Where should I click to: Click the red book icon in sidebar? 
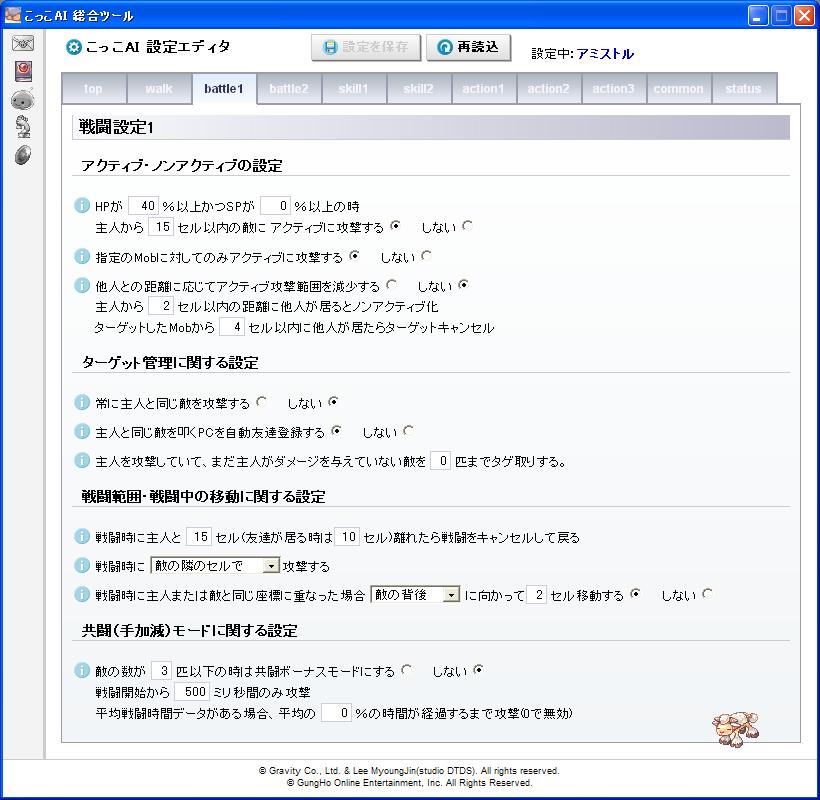coord(22,71)
